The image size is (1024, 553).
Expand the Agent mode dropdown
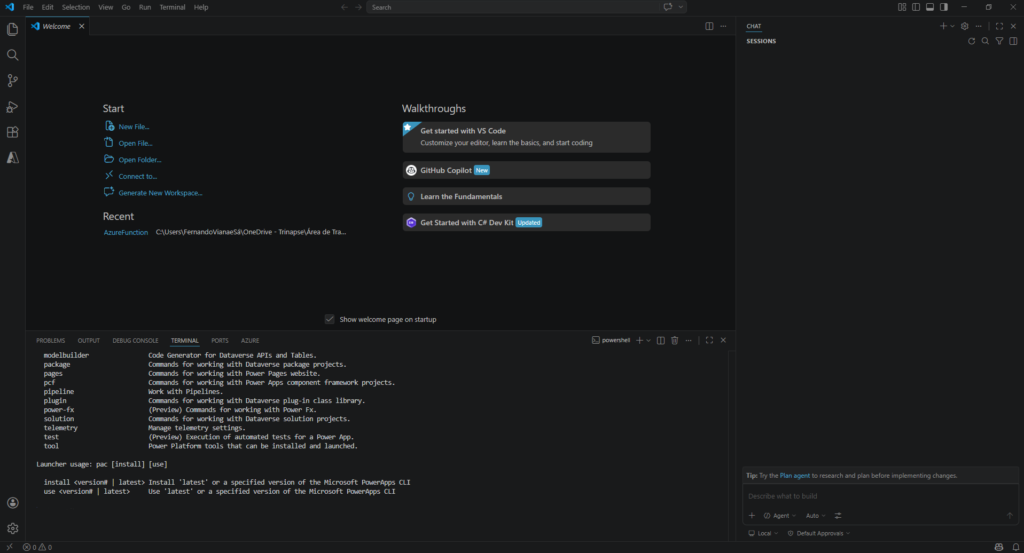pos(780,516)
